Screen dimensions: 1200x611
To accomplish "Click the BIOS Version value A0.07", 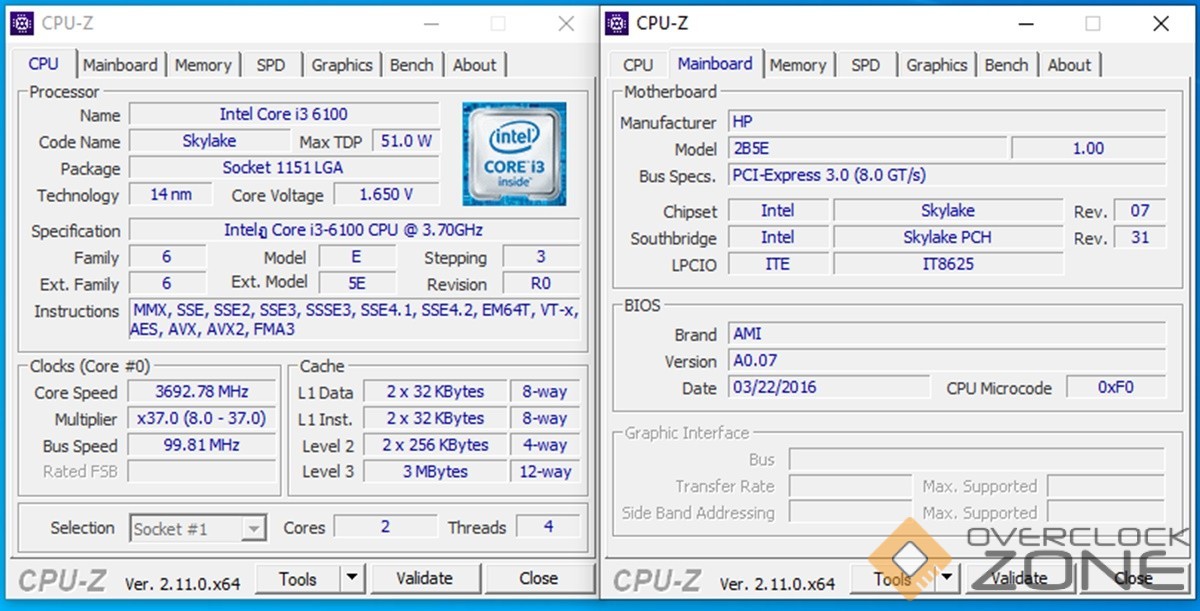I will click(947, 361).
